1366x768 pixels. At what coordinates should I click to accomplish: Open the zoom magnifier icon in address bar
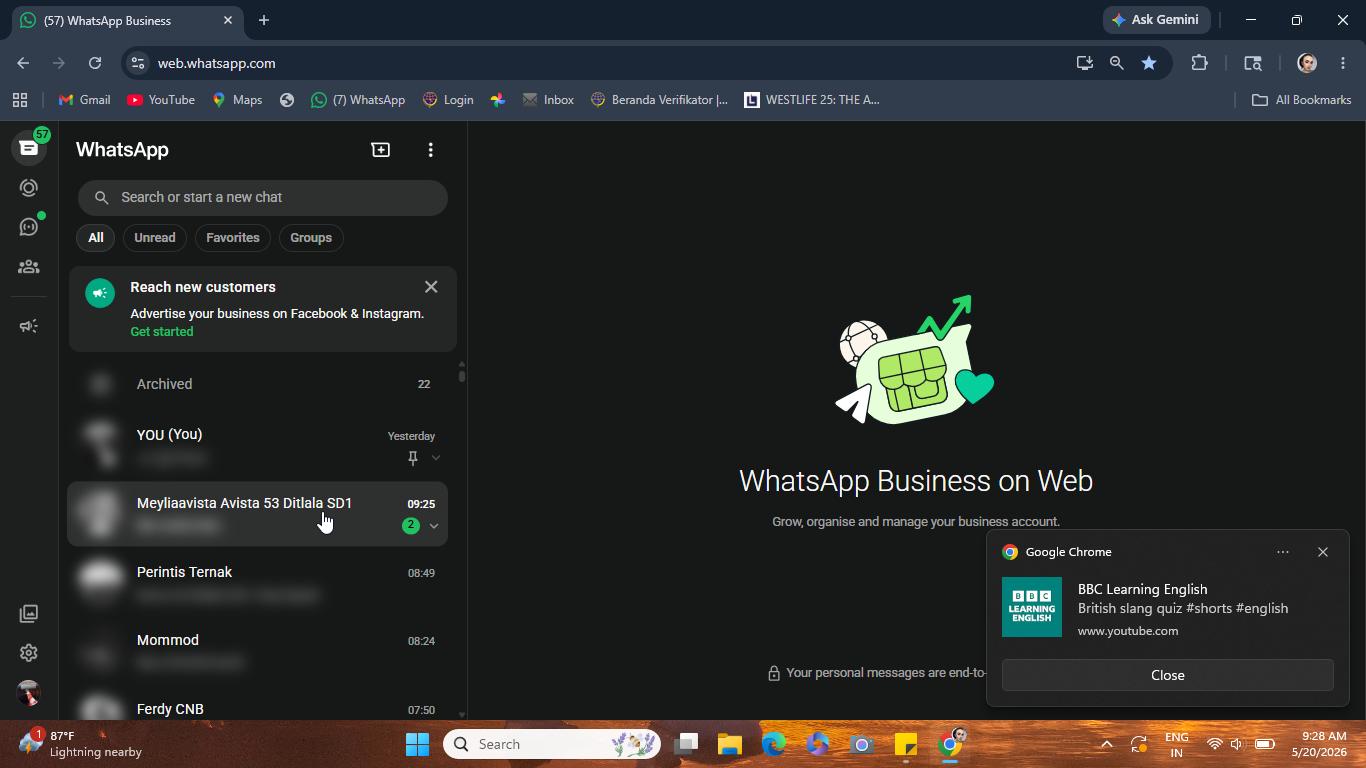pos(1116,63)
